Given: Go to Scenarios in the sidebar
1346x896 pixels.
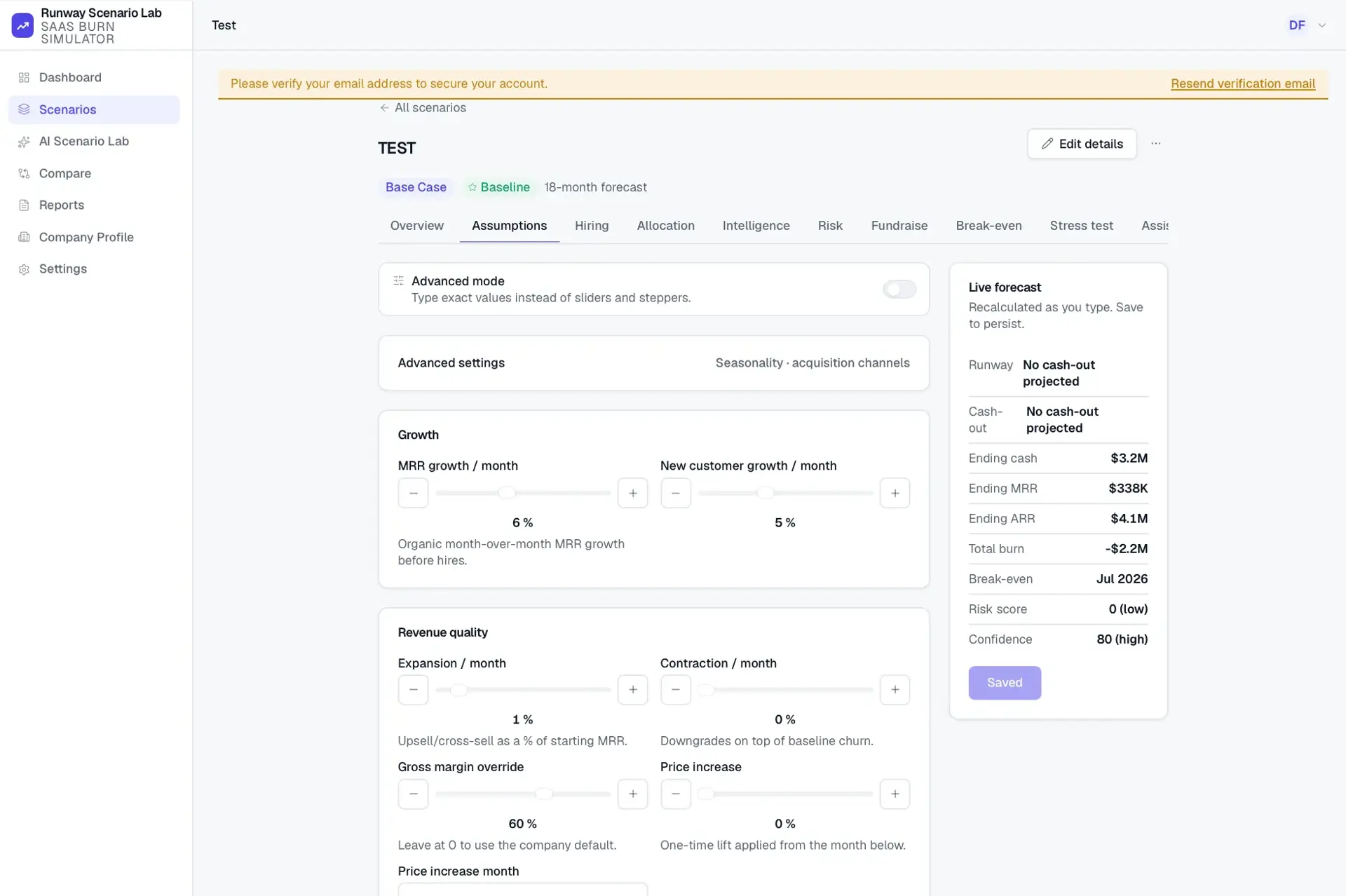Looking at the screenshot, I should pos(94,109).
